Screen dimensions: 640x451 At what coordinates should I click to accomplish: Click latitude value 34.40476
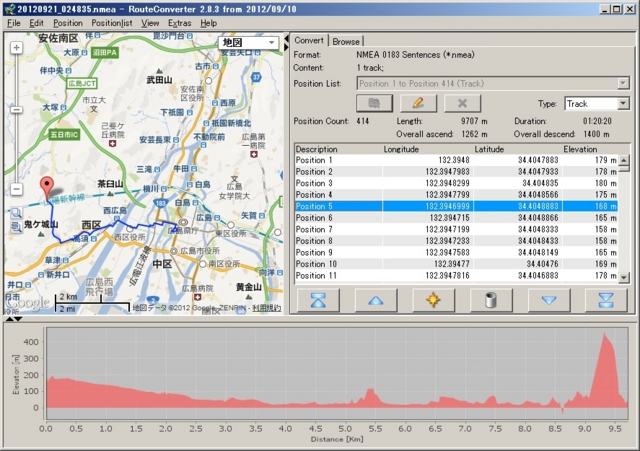[542, 264]
